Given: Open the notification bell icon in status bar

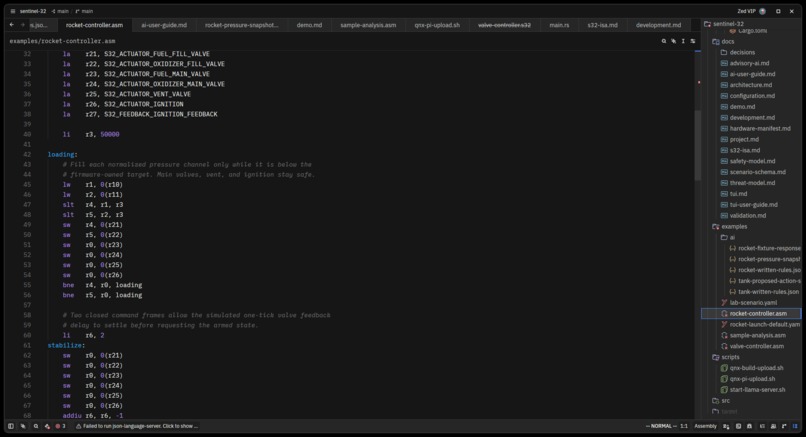Looking at the screenshot, I should click(749, 426).
